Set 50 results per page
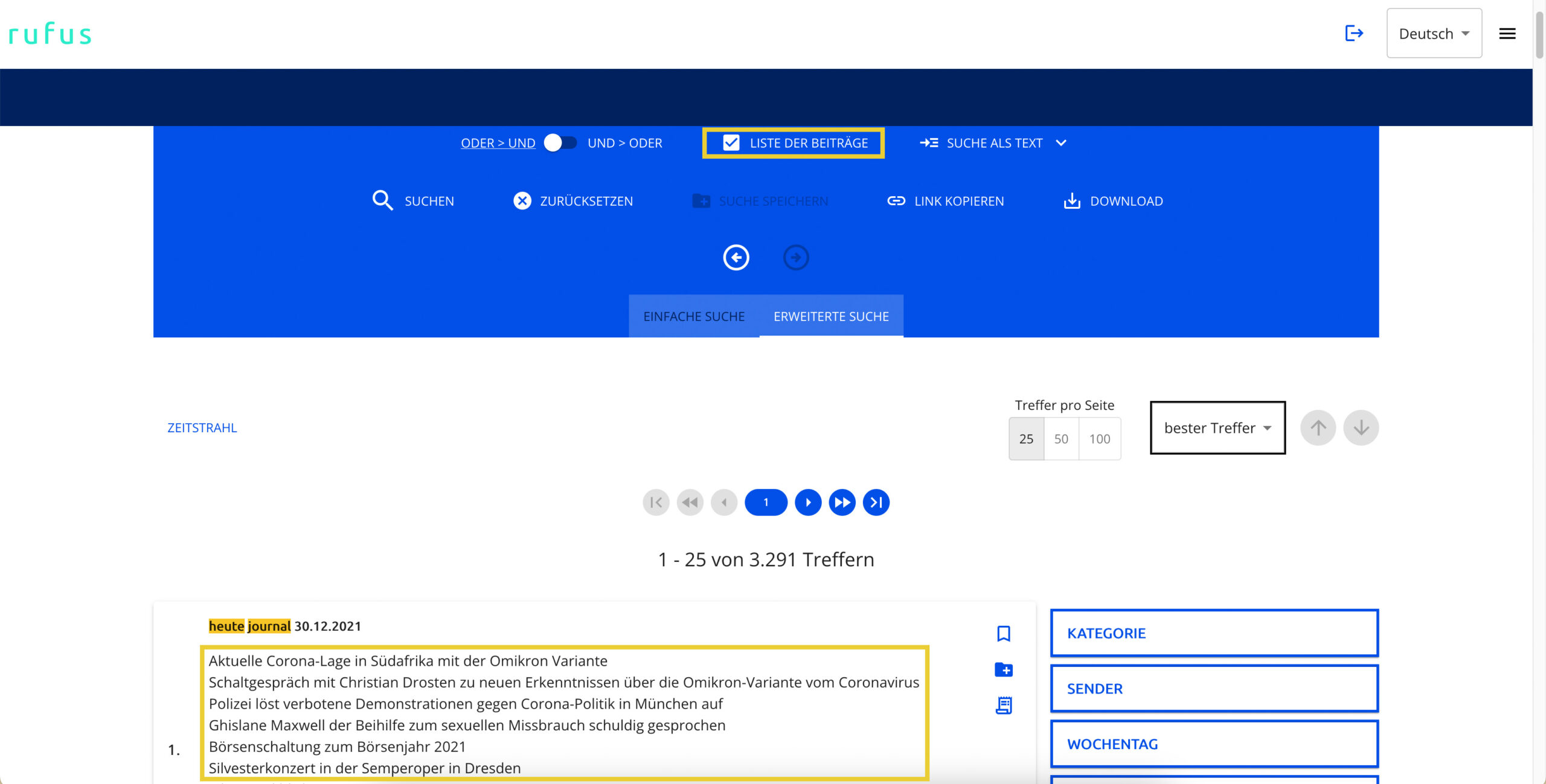Image resolution: width=1546 pixels, height=784 pixels. click(x=1060, y=439)
